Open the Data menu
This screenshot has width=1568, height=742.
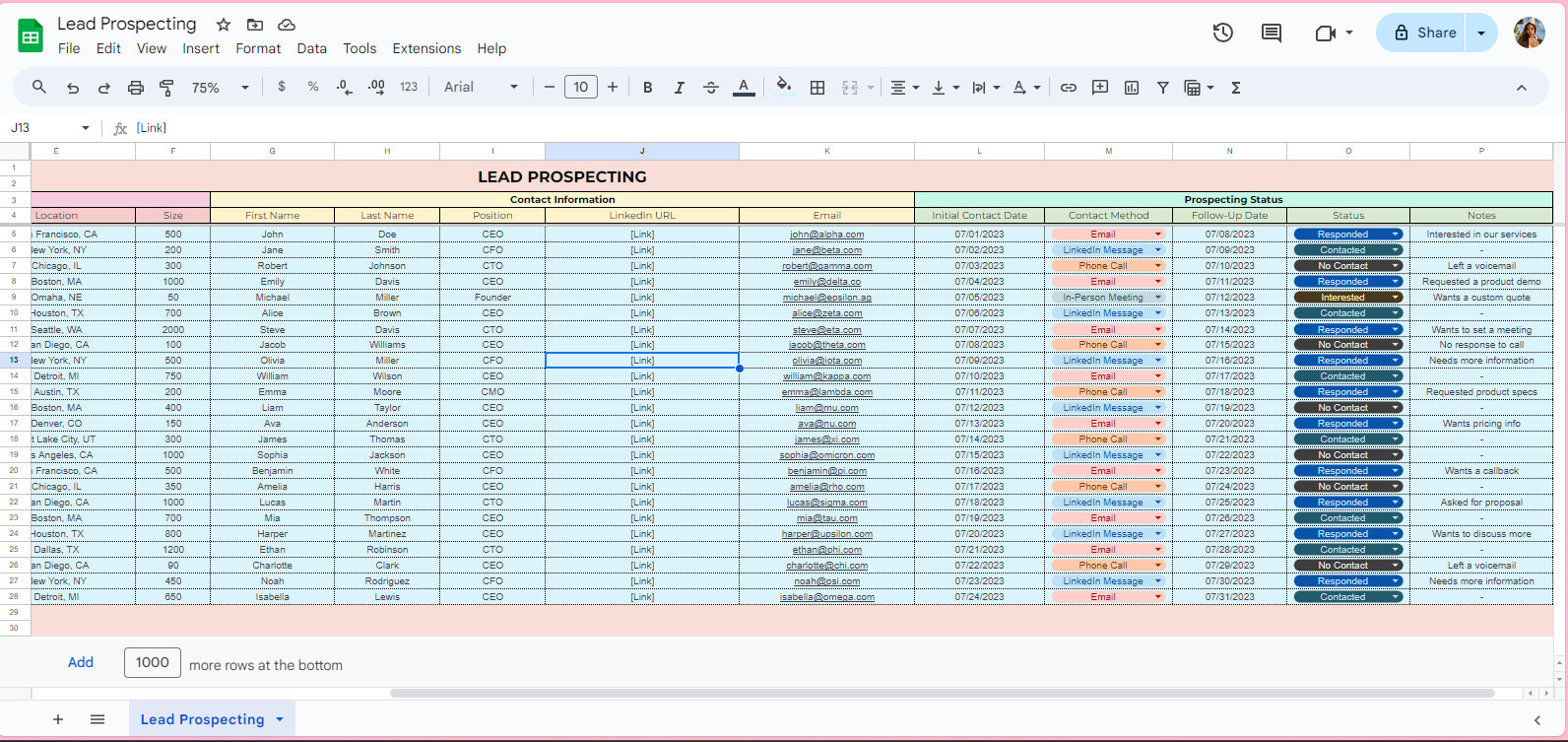click(x=311, y=48)
